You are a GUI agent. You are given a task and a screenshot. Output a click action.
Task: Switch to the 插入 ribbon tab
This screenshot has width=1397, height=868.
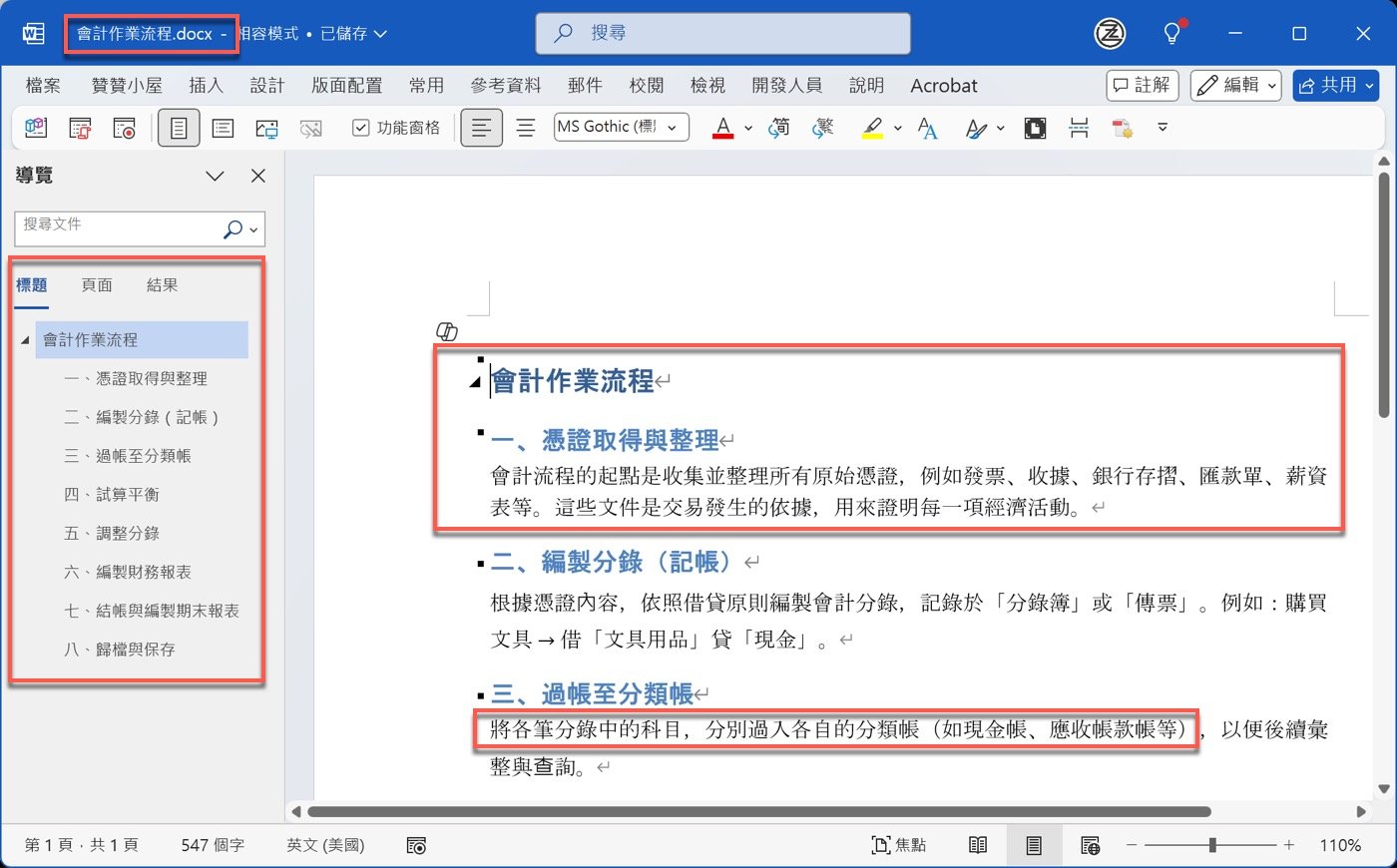[x=206, y=85]
